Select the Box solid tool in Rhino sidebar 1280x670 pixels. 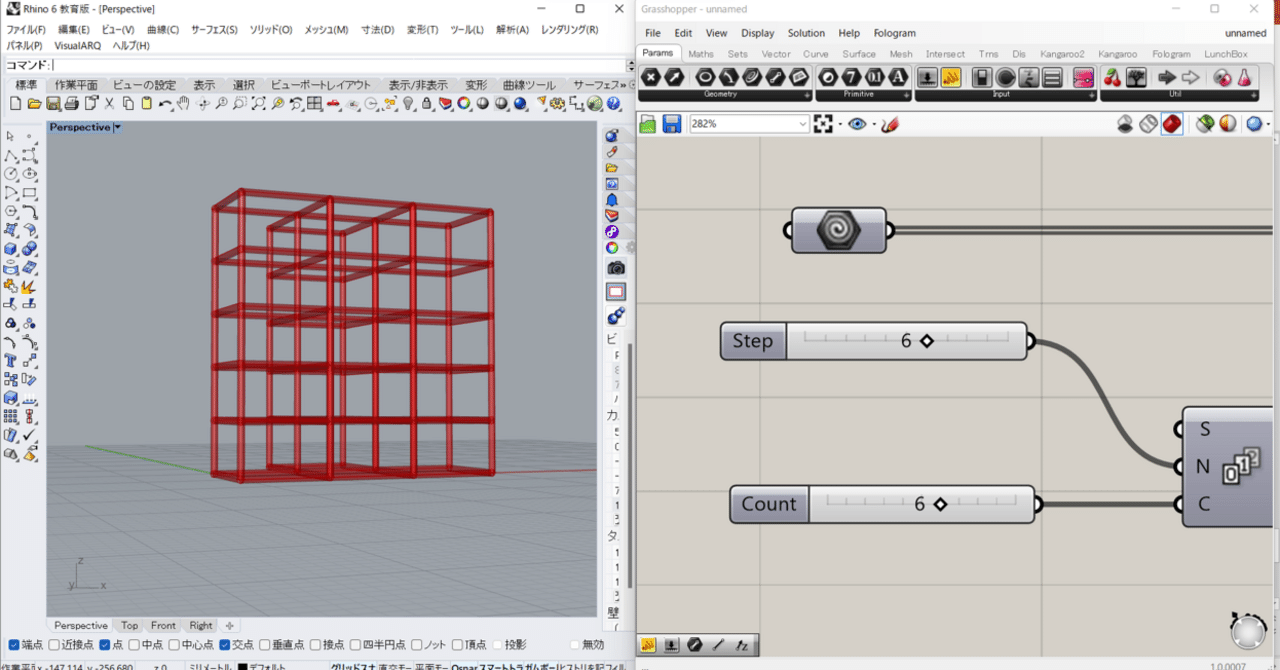(10, 248)
